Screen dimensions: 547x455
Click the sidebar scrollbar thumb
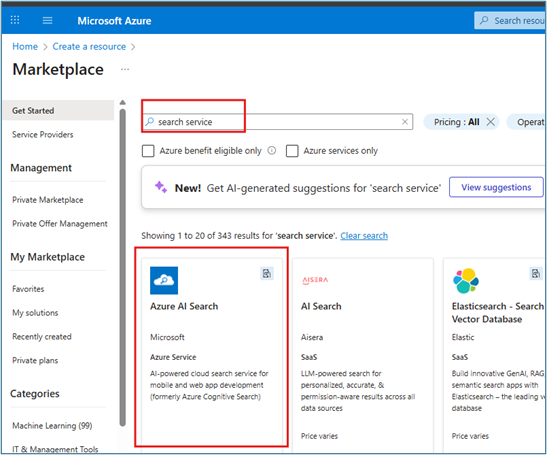122,268
